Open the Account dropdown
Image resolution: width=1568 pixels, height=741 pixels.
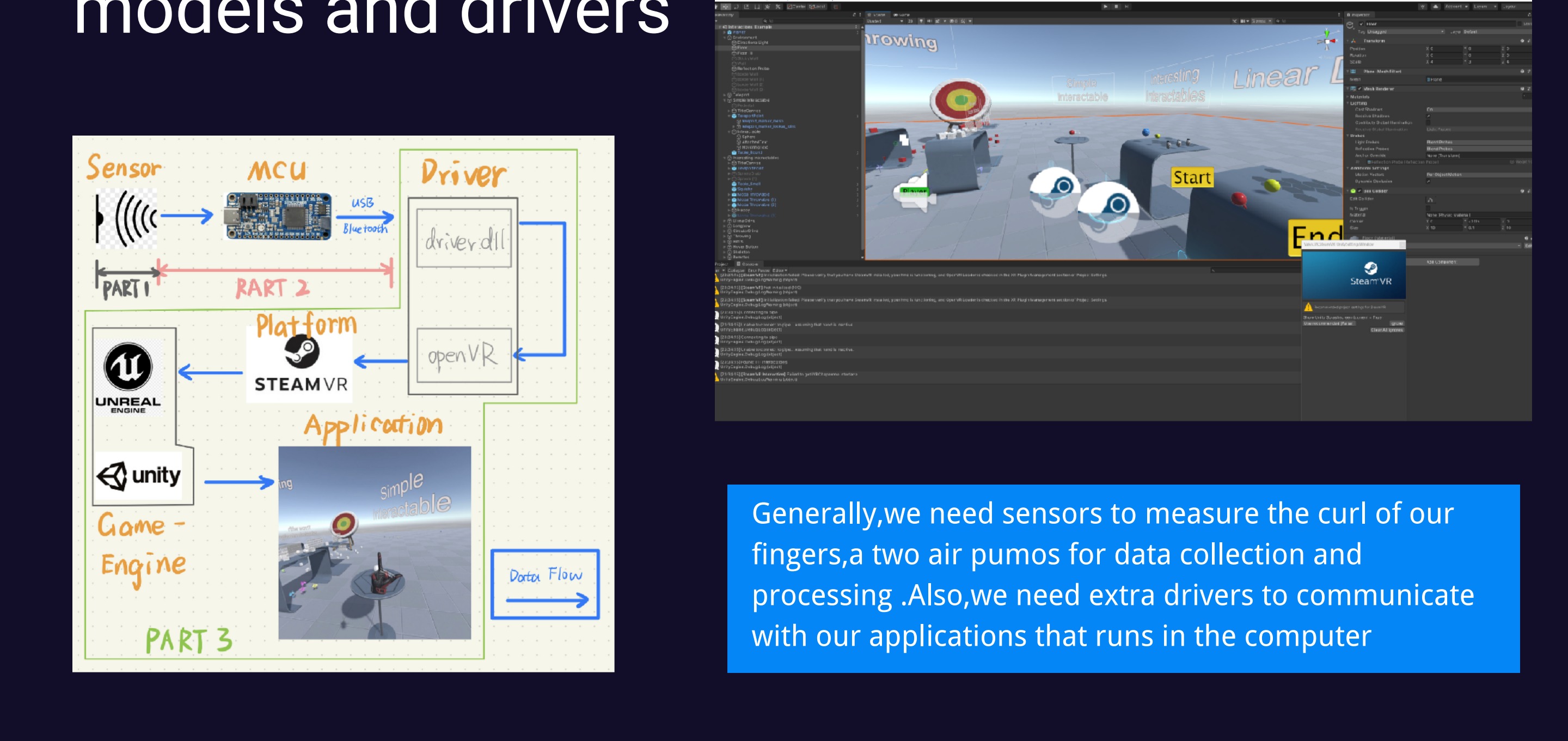[1455, 7]
